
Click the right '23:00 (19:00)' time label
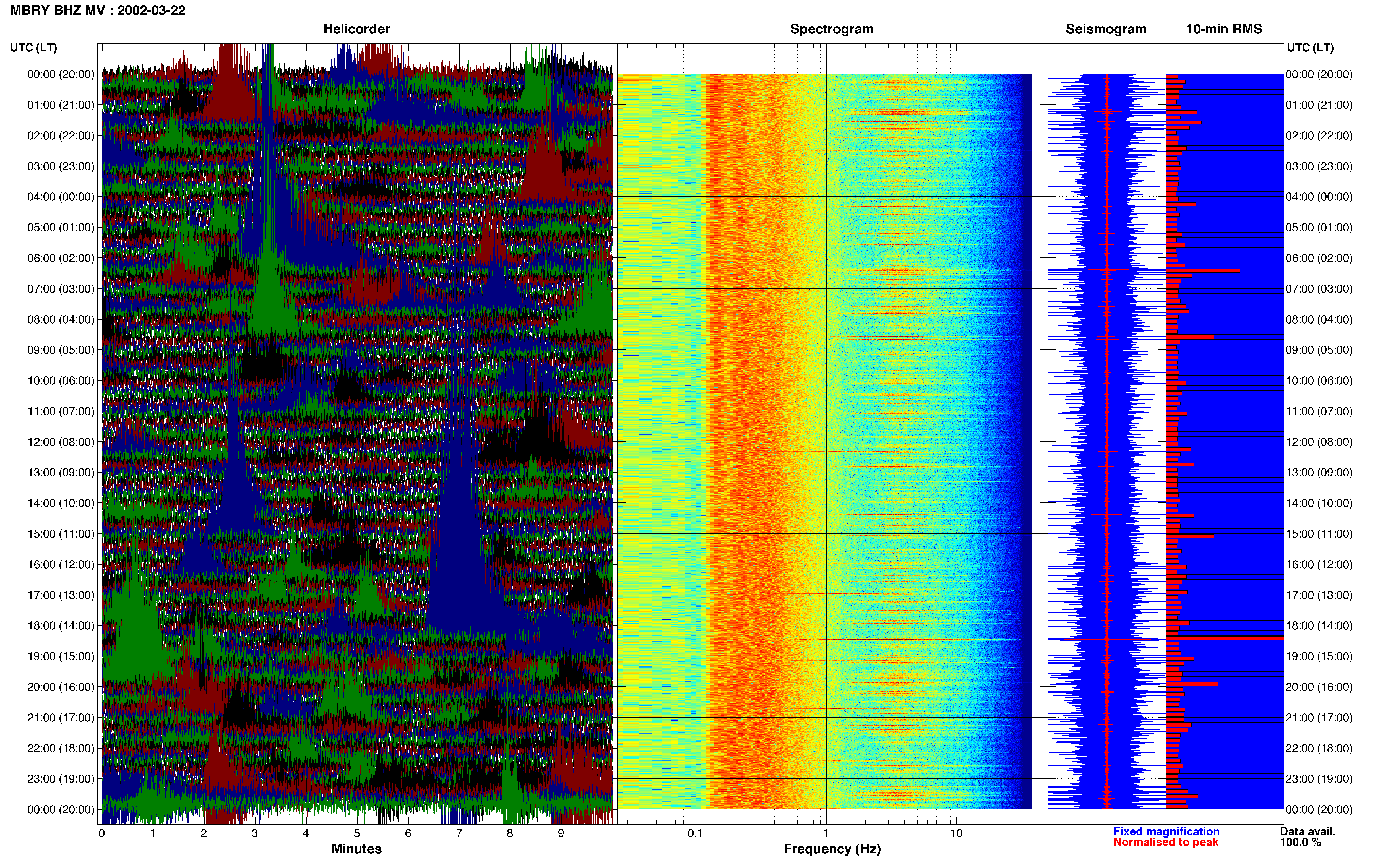click(x=1319, y=779)
